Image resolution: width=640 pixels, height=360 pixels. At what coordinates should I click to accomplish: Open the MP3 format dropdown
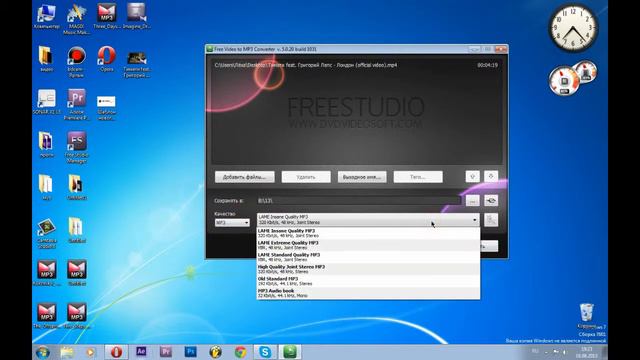(232, 222)
